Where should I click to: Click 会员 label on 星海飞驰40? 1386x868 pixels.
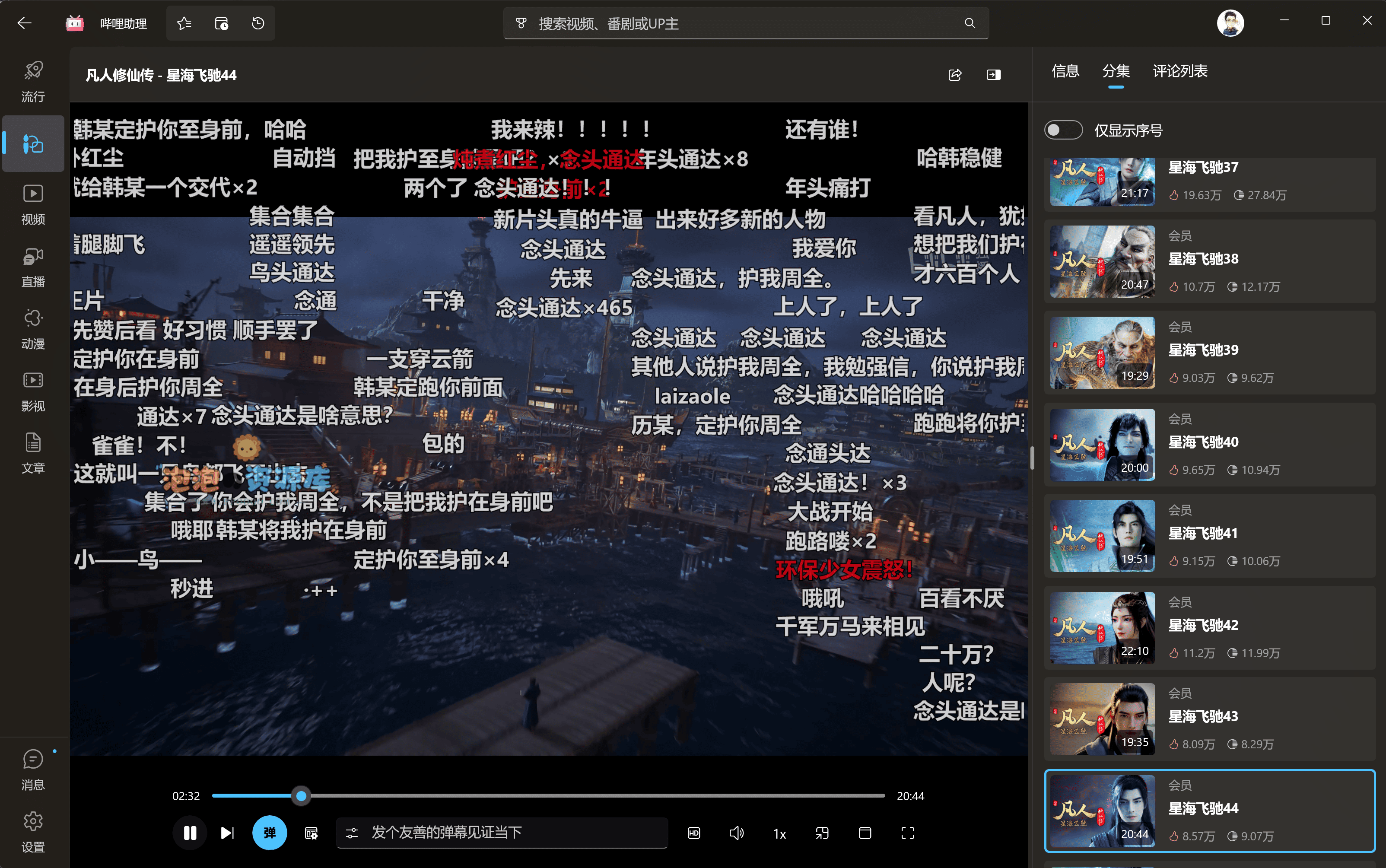[1180, 419]
